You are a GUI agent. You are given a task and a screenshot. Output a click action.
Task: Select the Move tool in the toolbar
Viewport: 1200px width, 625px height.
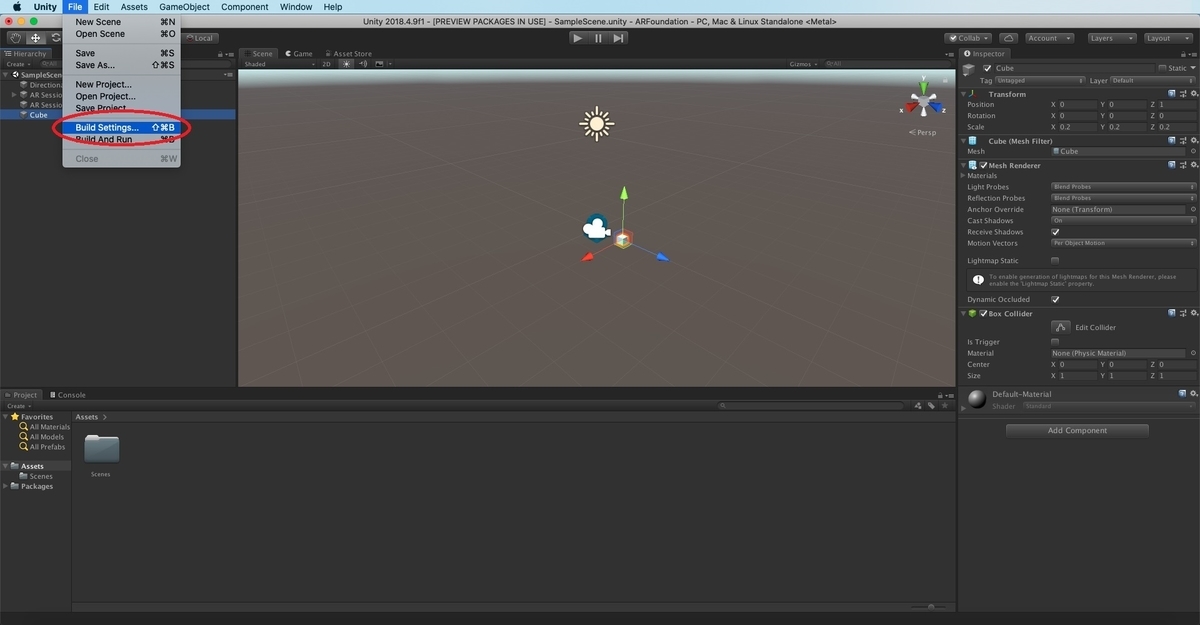[35, 38]
